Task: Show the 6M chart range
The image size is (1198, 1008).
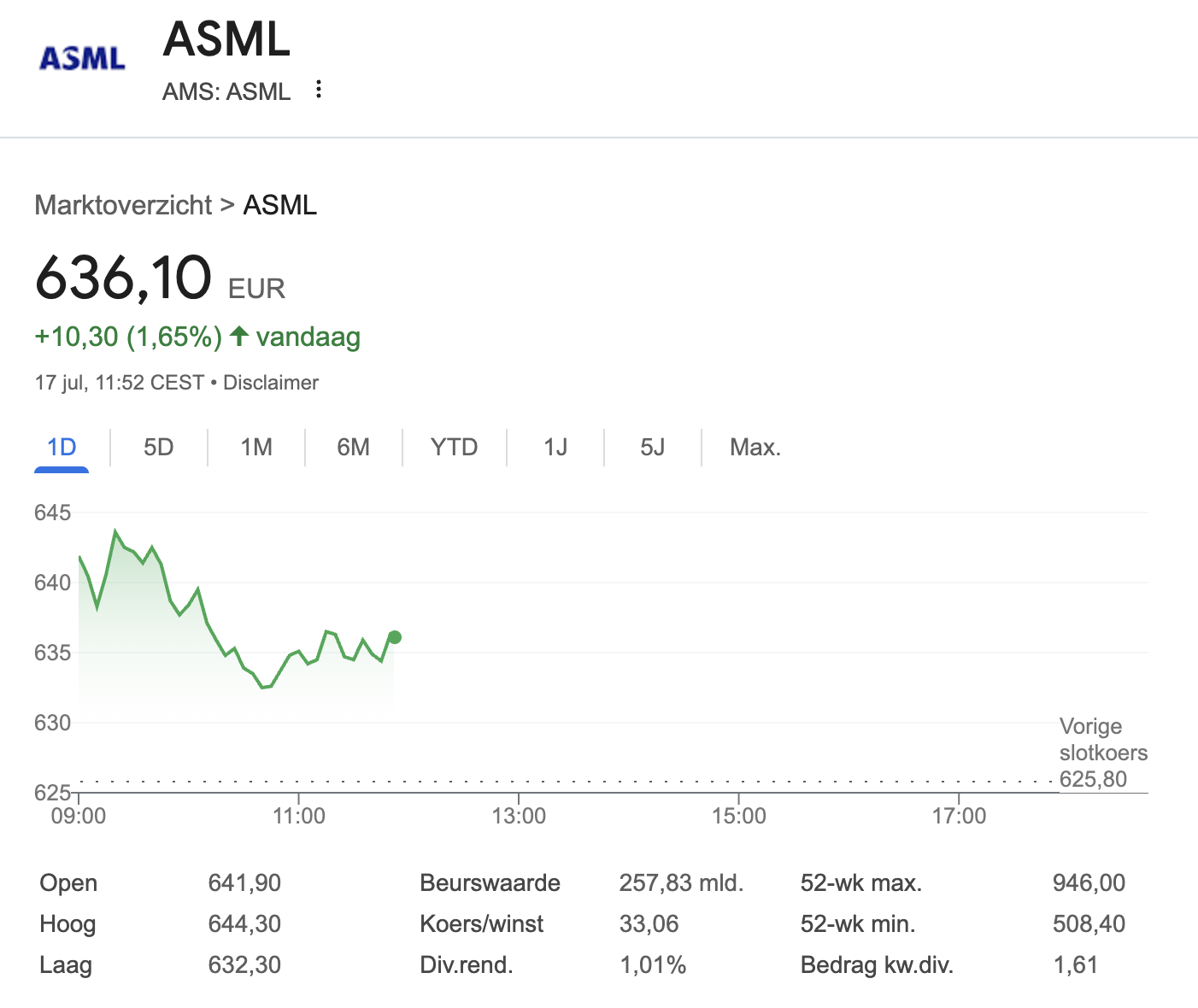Action: [x=353, y=448]
